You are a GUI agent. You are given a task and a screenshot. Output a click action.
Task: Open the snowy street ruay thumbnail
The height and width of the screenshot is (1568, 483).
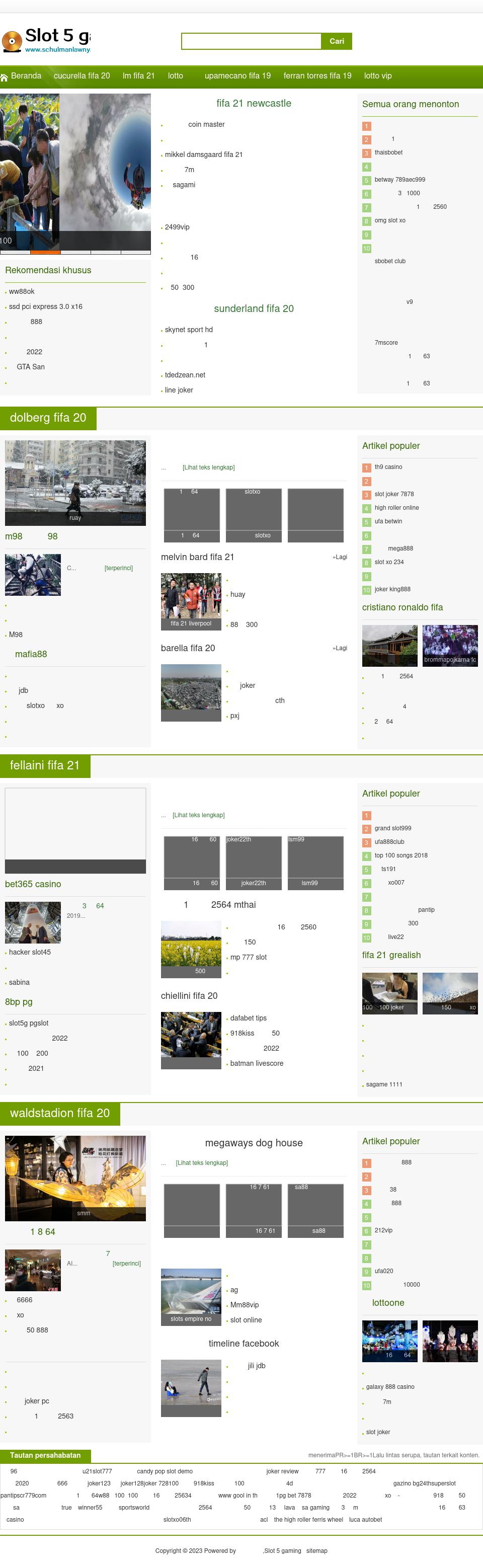coord(75,483)
